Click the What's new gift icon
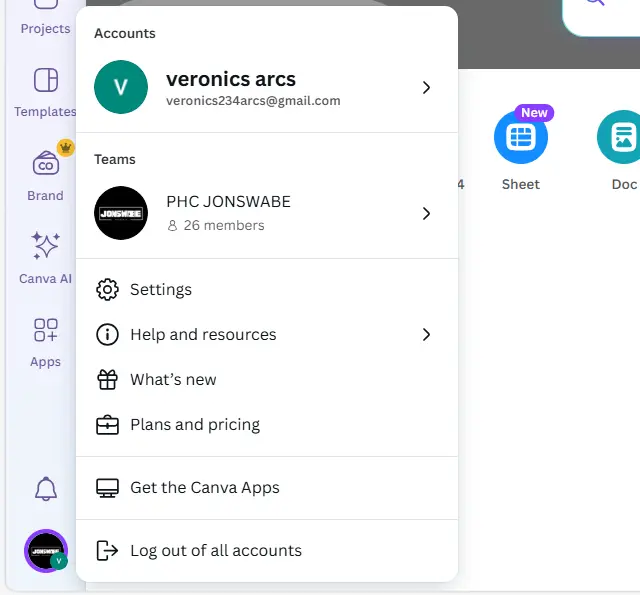The height and width of the screenshot is (595, 640). pos(107,379)
